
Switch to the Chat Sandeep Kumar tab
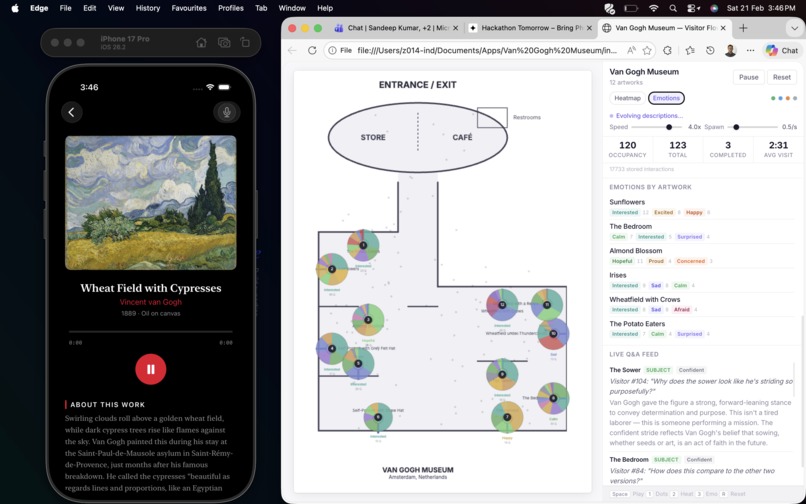[395, 28]
